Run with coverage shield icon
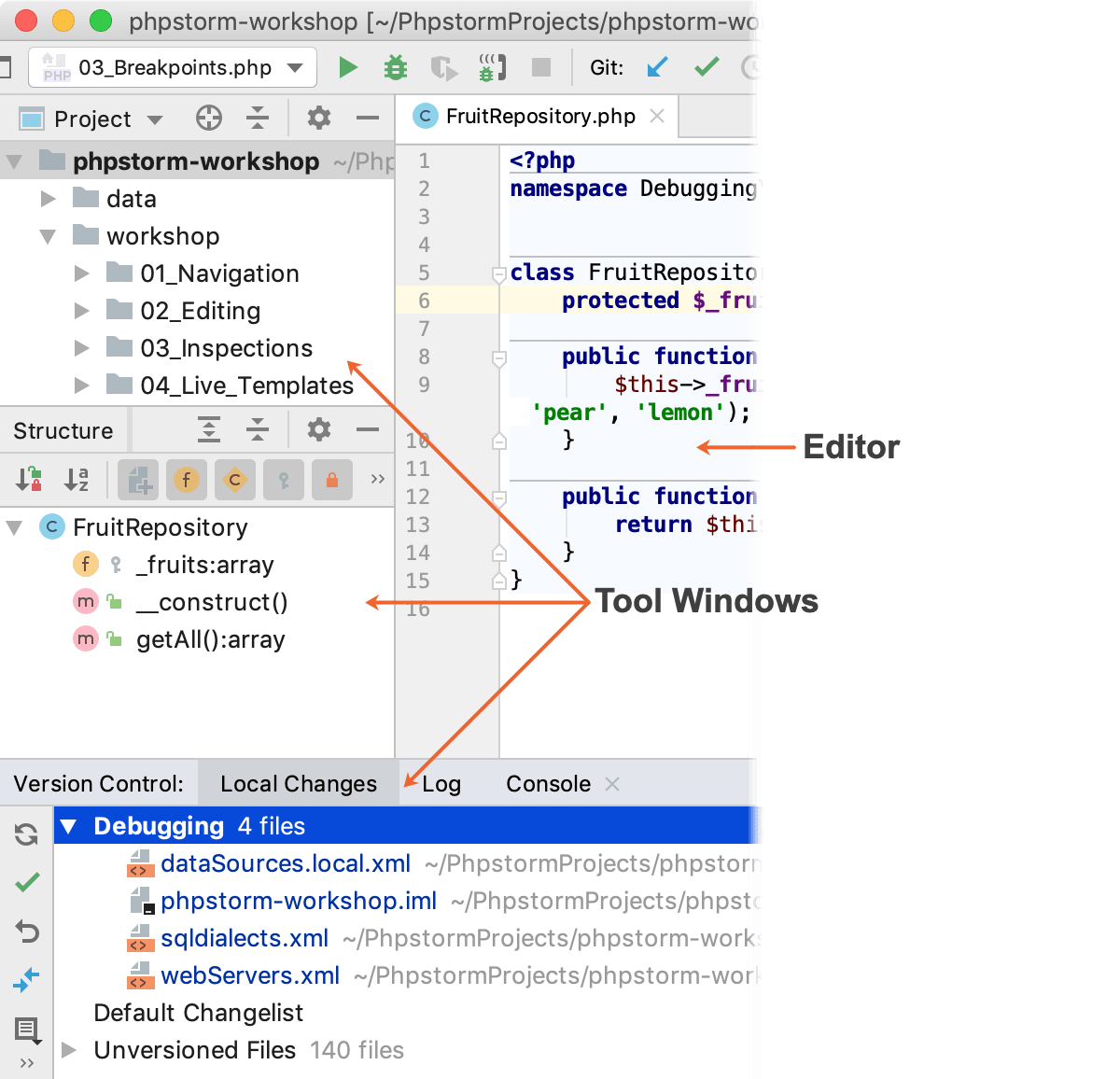 pyautogui.click(x=443, y=67)
